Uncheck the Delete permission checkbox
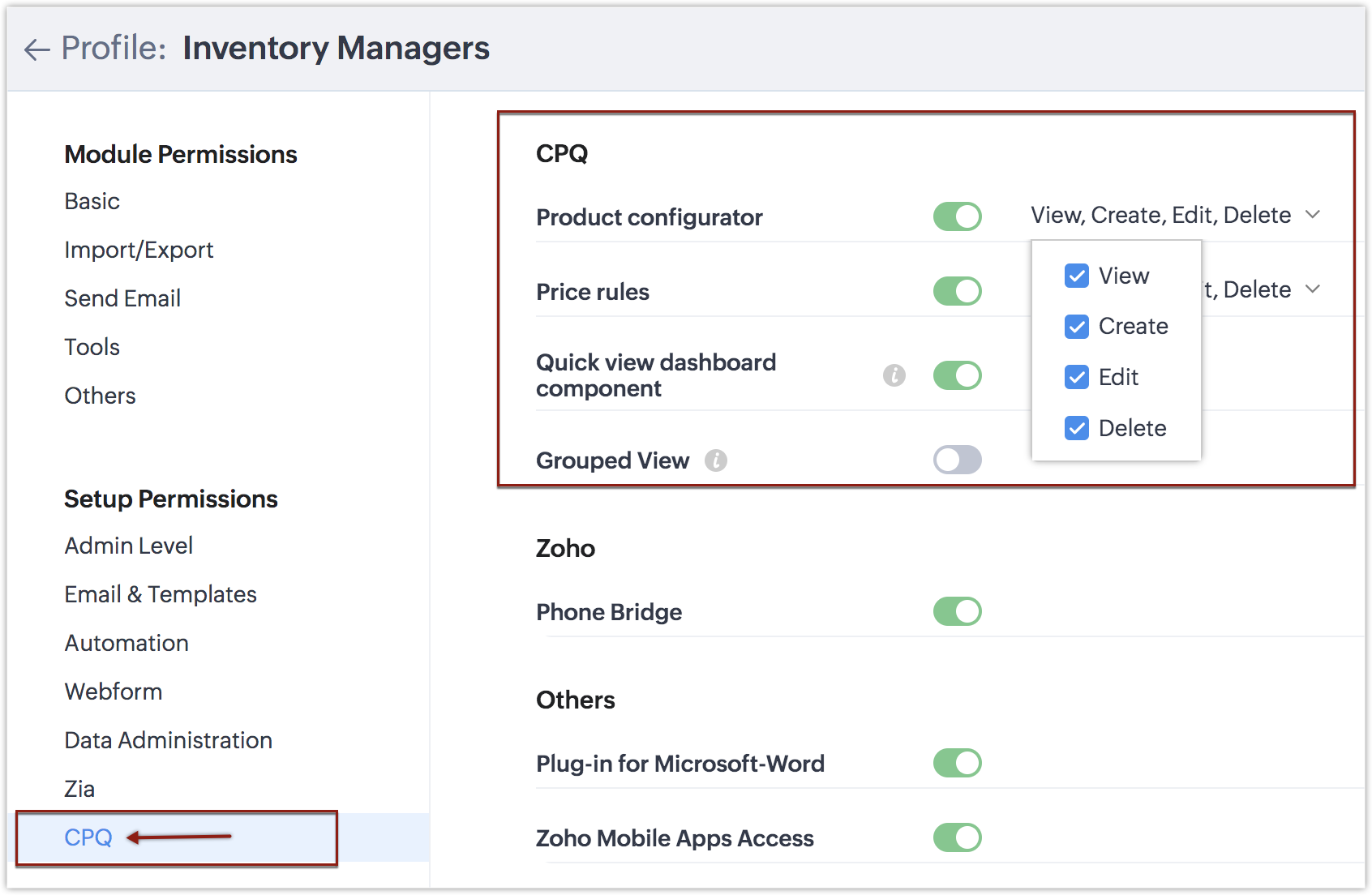Screen dimensions: 1372x895 pyautogui.click(x=1076, y=428)
